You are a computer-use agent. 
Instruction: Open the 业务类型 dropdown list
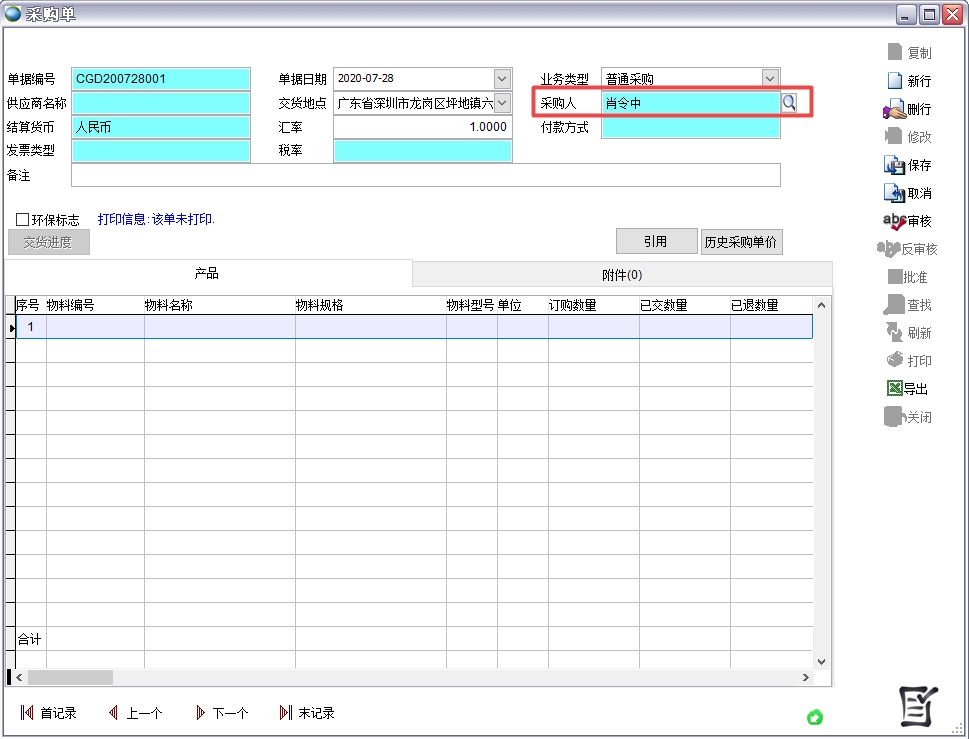coord(770,78)
